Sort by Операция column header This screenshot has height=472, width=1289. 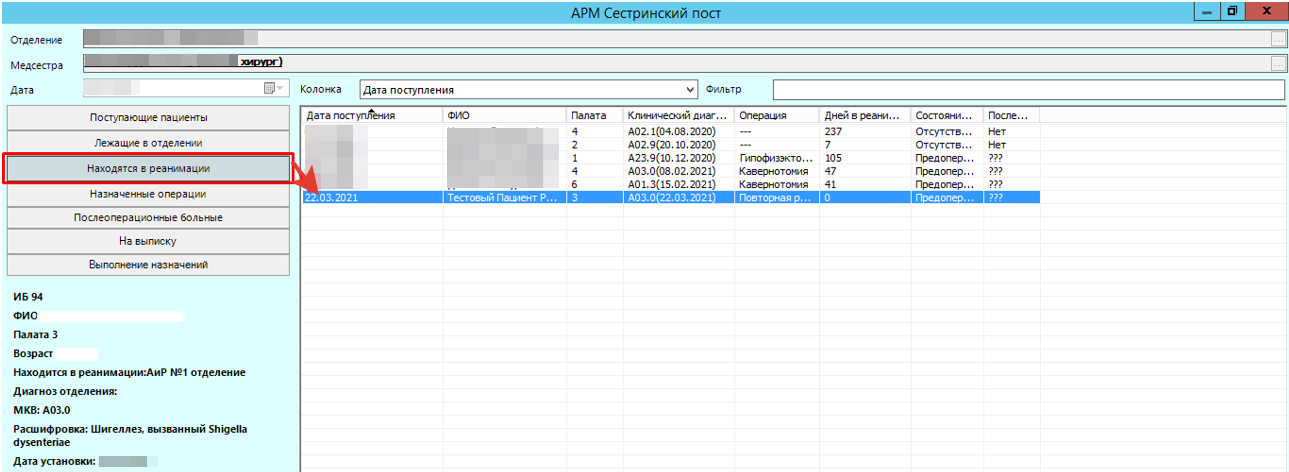click(777, 116)
